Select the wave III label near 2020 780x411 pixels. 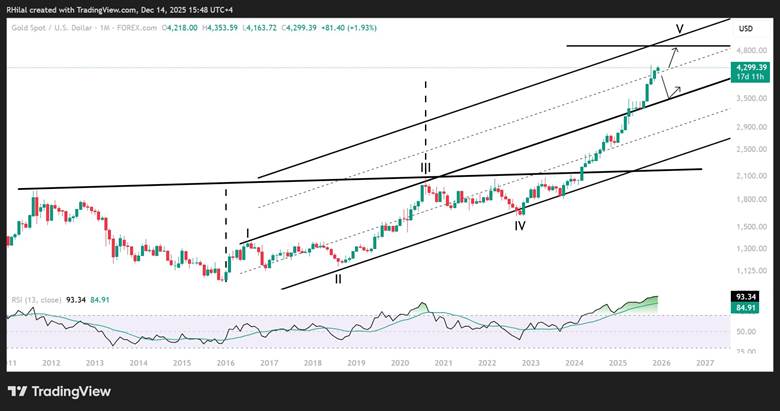[x=426, y=168]
